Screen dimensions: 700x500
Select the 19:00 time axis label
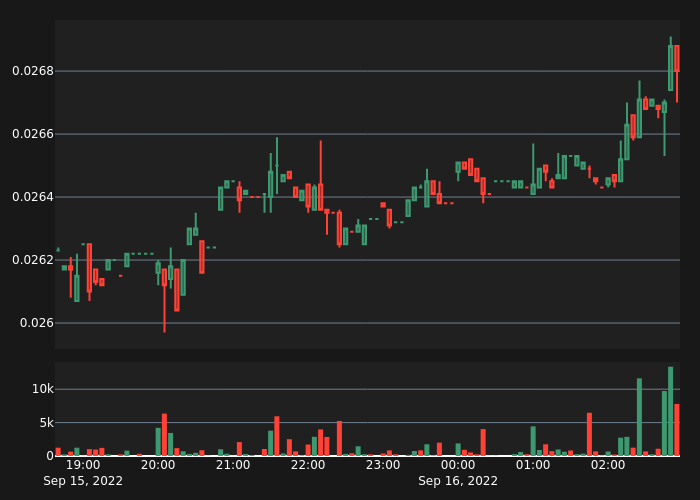[x=83, y=465]
